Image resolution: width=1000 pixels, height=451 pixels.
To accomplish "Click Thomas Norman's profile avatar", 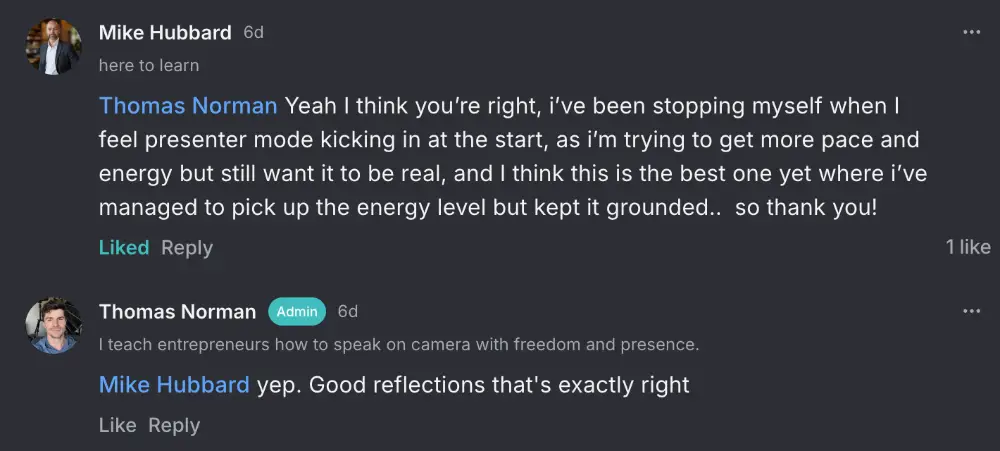I will (x=54, y=325).
